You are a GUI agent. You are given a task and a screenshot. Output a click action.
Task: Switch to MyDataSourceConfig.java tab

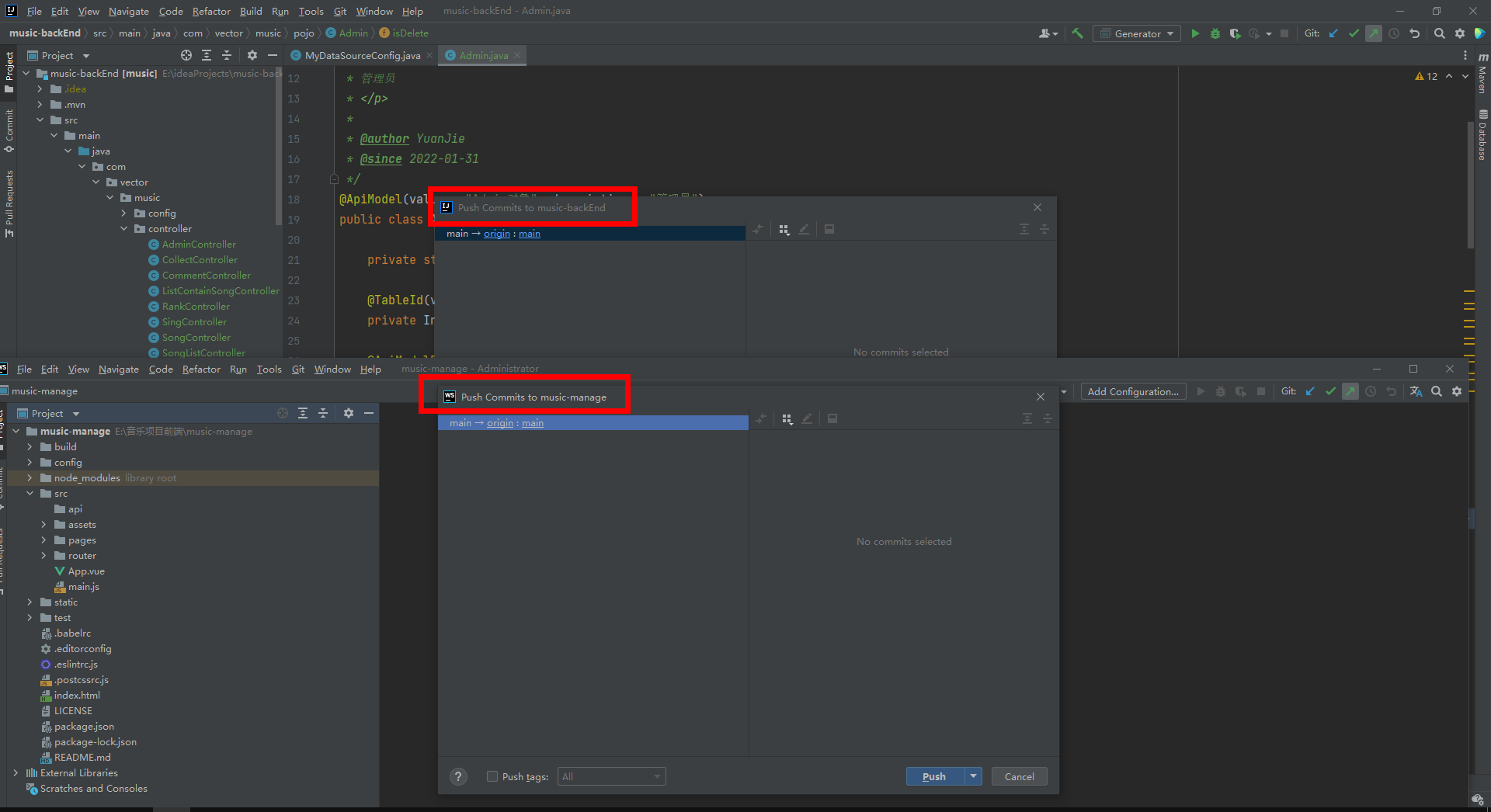point(362,55)
